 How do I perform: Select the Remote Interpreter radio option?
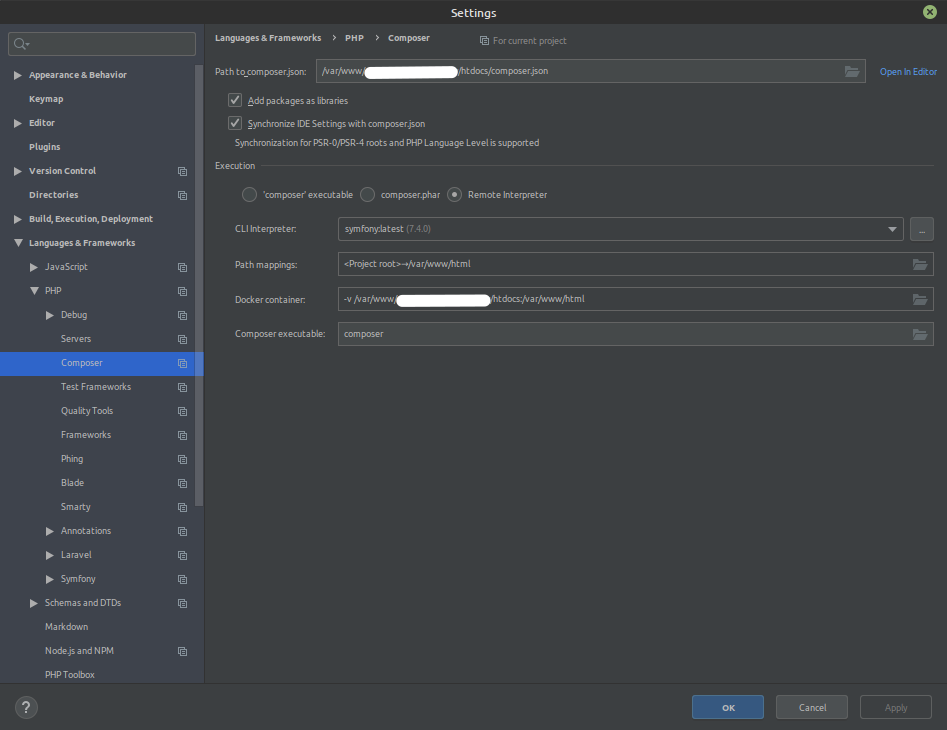coord(454,194)
